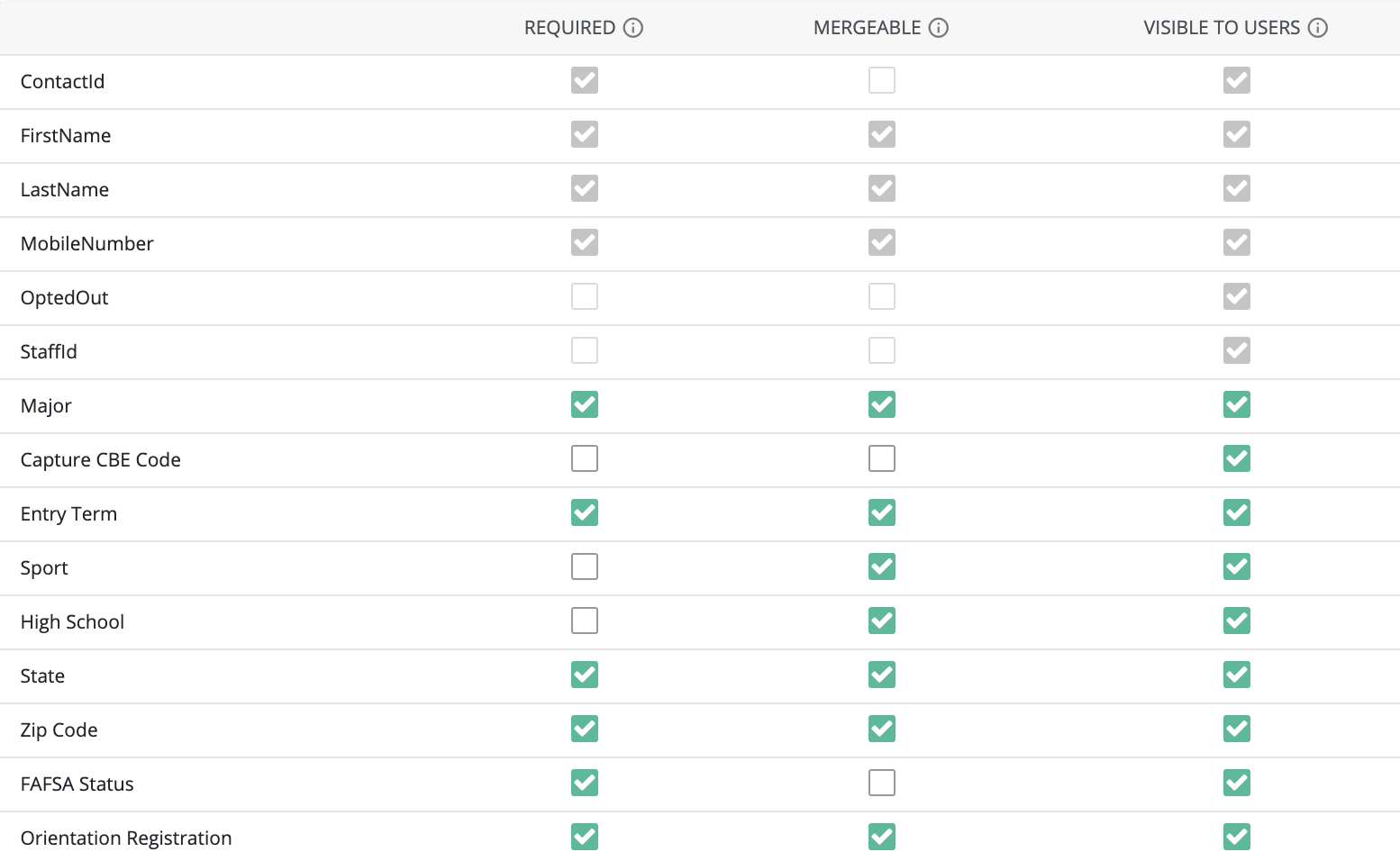Click the VISIBLE TO USERS info icon
This screenshot has width=1400, height=861.
click(x=1318, y=28)
